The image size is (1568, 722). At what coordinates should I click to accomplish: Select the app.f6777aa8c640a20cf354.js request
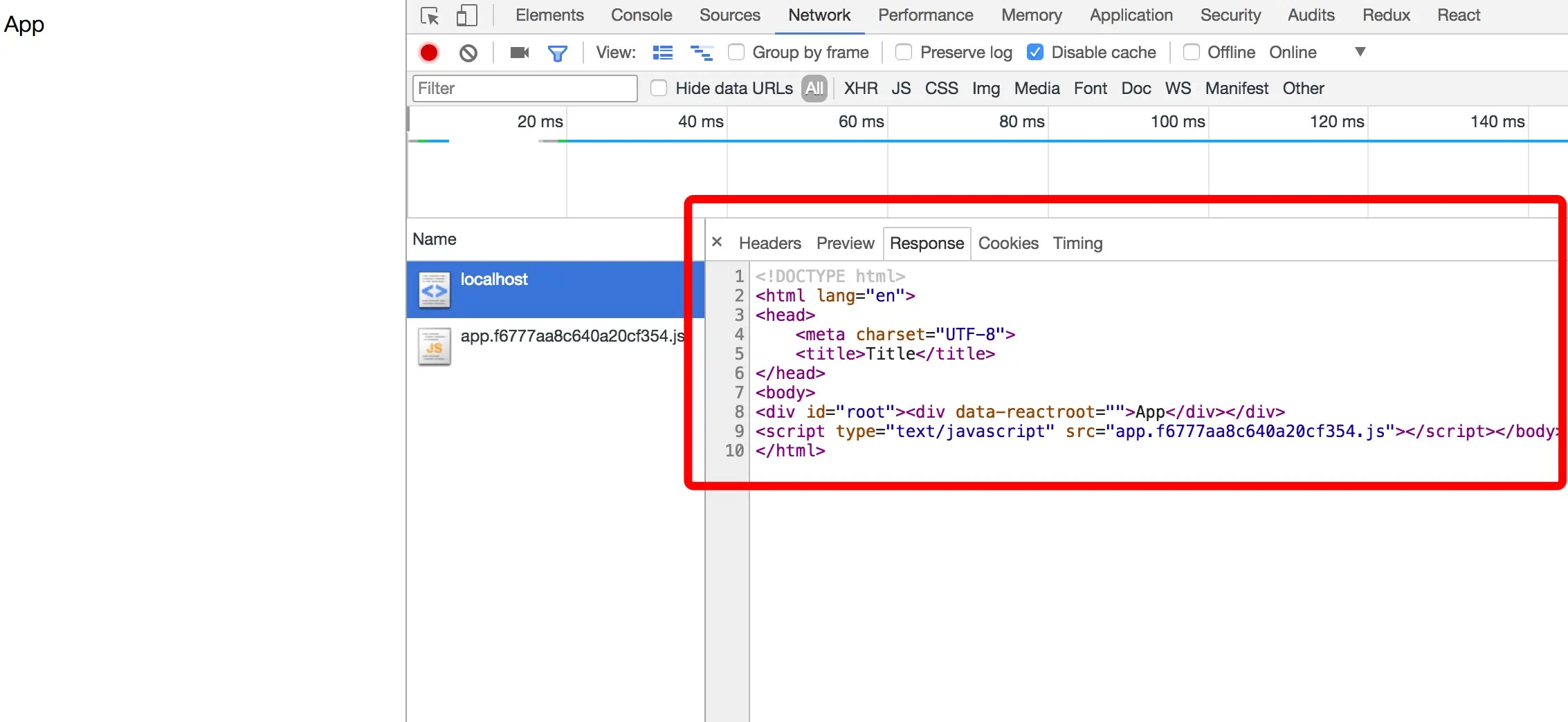tap(556, 346)
